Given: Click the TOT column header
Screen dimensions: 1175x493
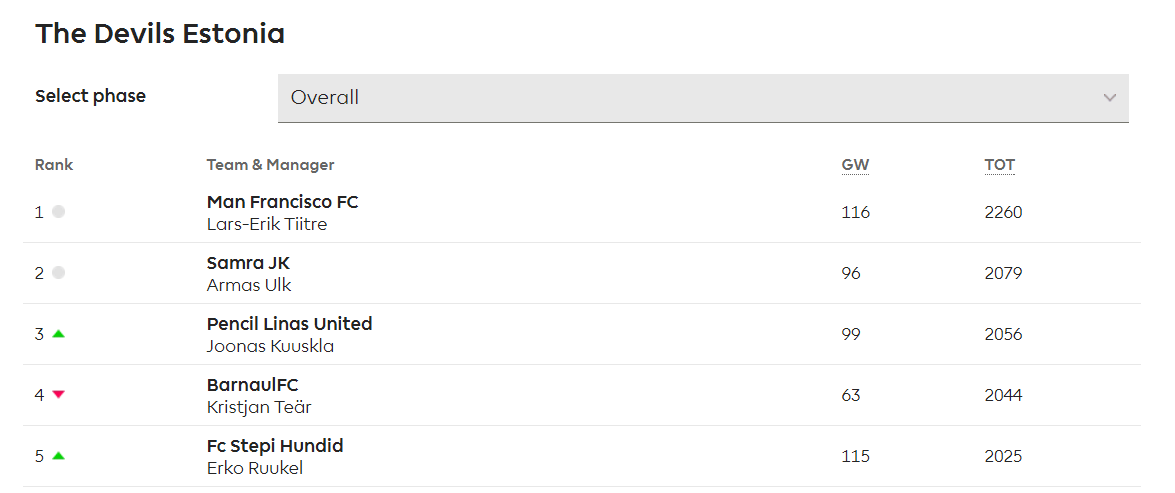Looking at the screenshot, I should pos(999,165).
